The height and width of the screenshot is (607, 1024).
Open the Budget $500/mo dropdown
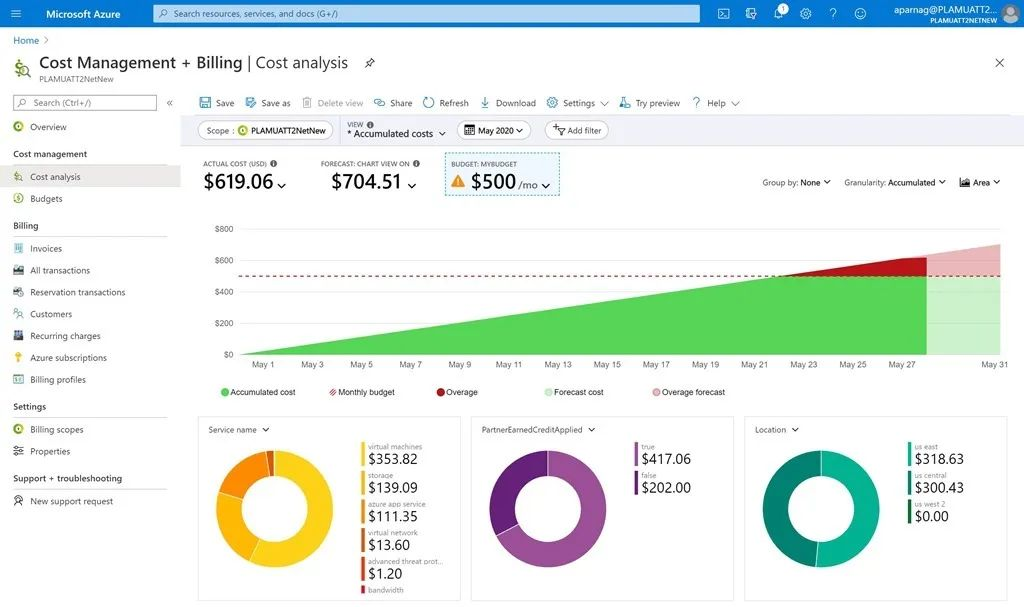502,174
